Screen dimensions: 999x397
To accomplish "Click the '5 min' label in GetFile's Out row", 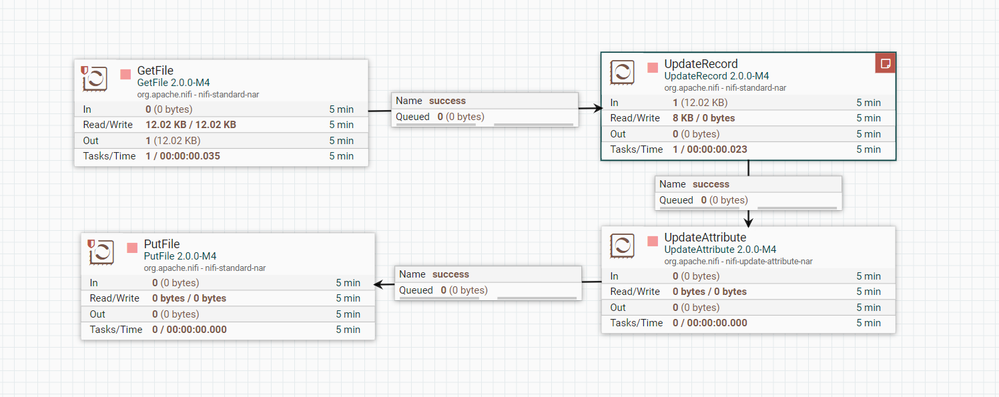I will (x=341, y=141).
